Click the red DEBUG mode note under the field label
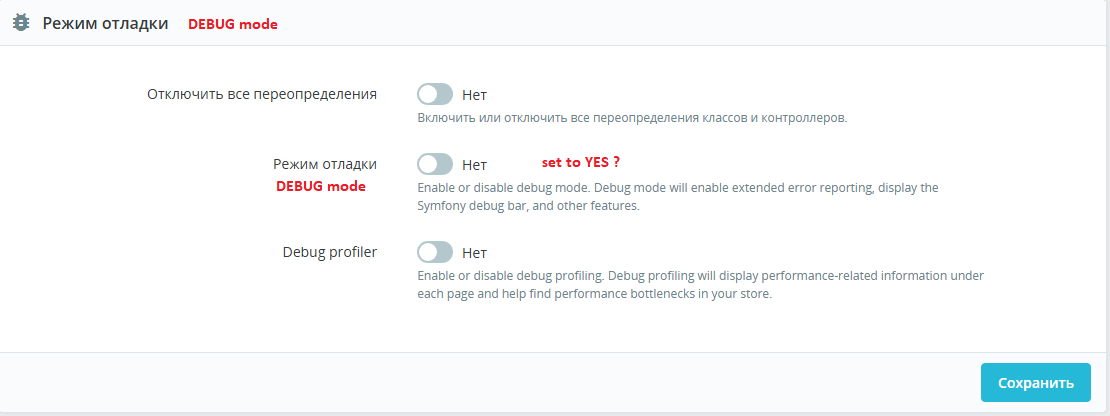This screenshot has width=1110, height=416. (x=321, y=186)
